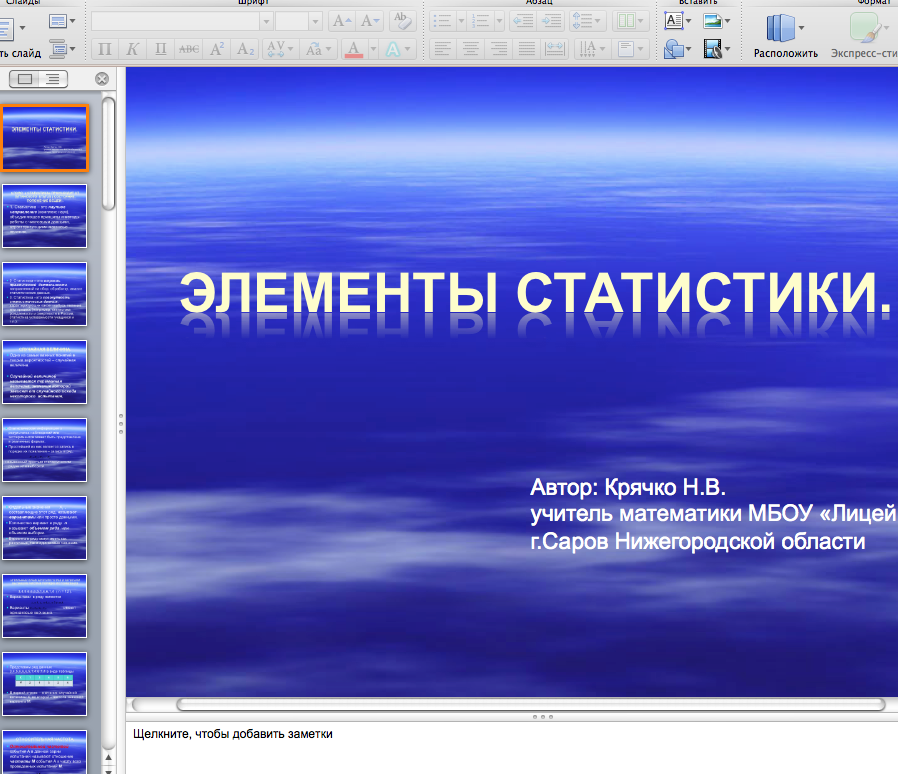Click the horizontal slide scrollbar

pos(531,704)
